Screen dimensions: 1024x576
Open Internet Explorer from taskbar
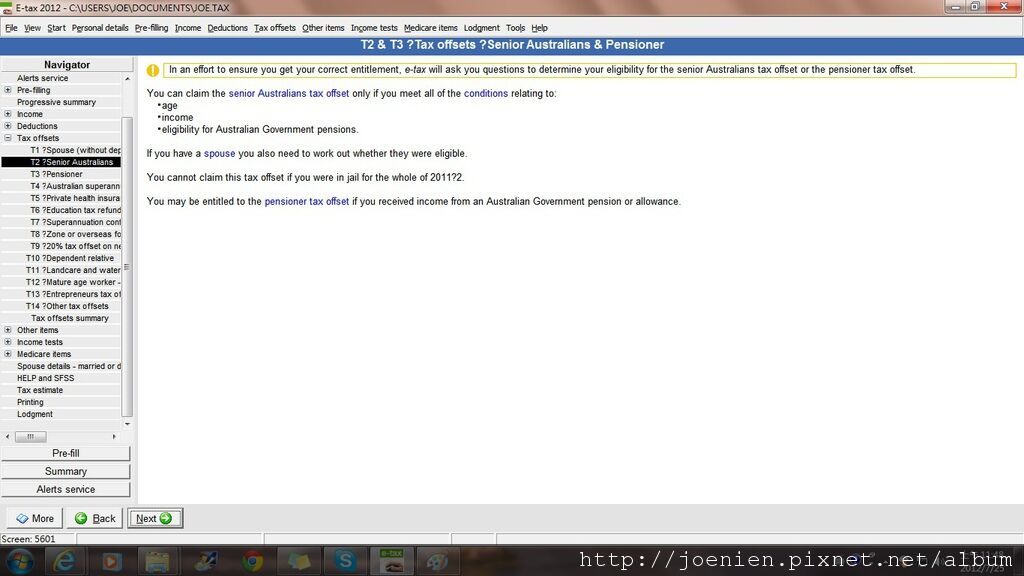point(65,561)
